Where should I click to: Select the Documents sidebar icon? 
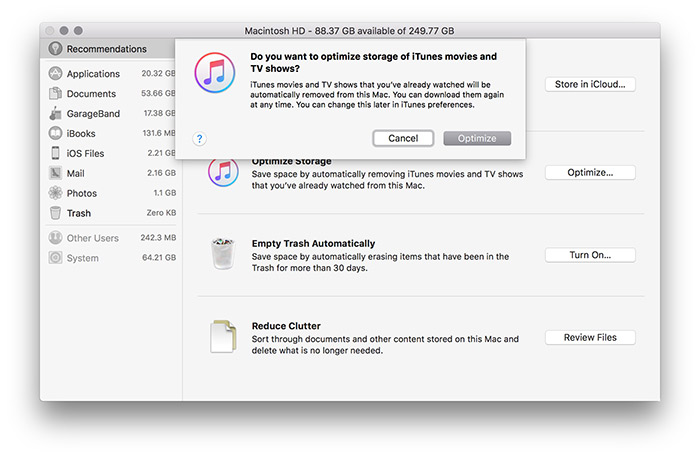click(x=55, y=93)
